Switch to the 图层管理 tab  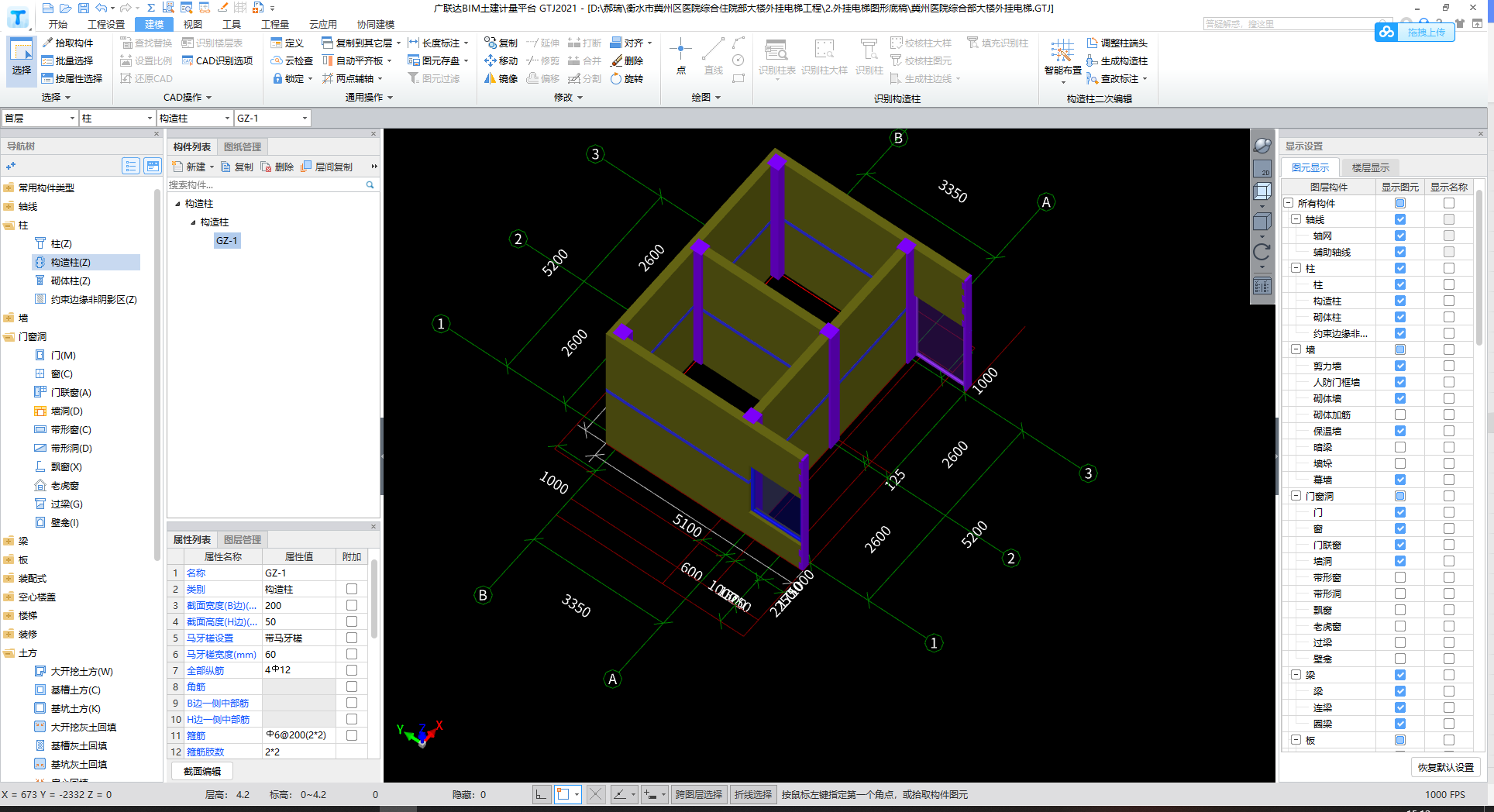click(x=243, y=539)
